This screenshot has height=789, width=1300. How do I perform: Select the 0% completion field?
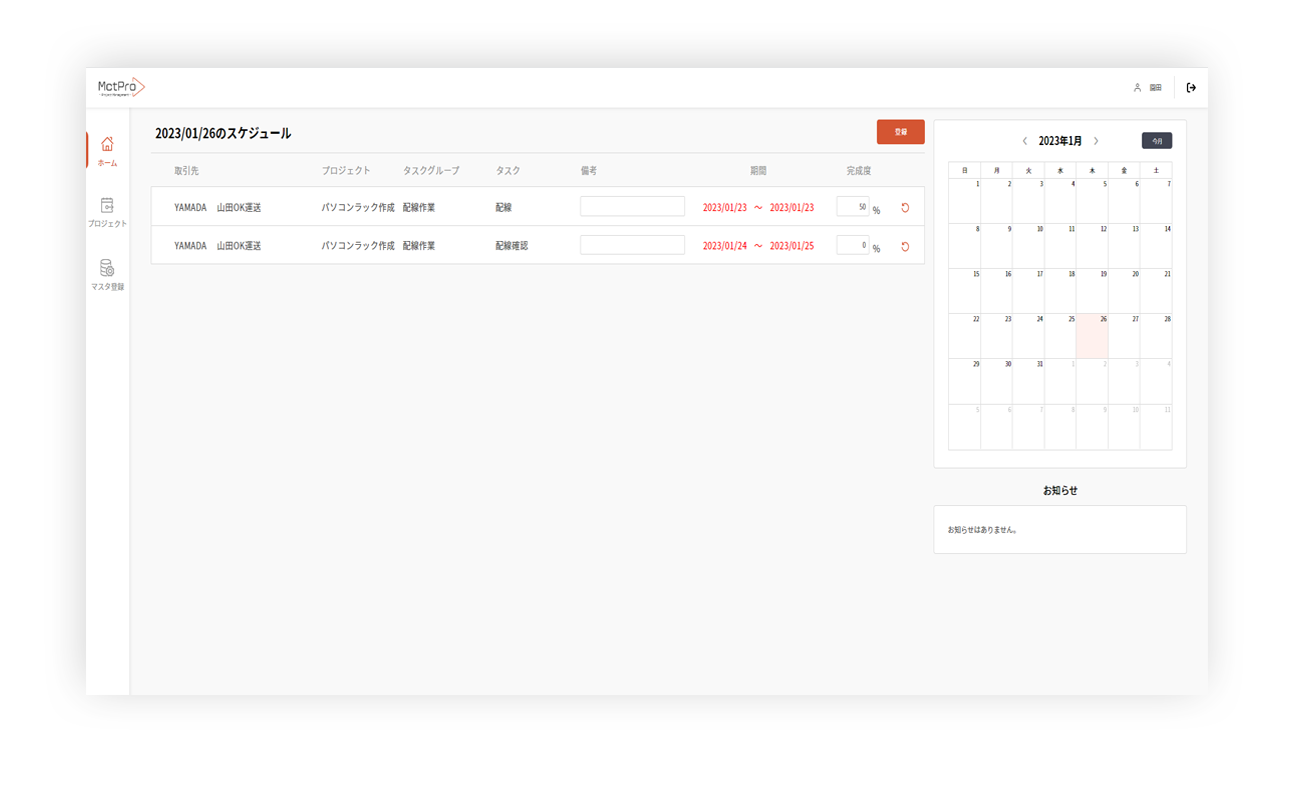[x=852, y=245]
